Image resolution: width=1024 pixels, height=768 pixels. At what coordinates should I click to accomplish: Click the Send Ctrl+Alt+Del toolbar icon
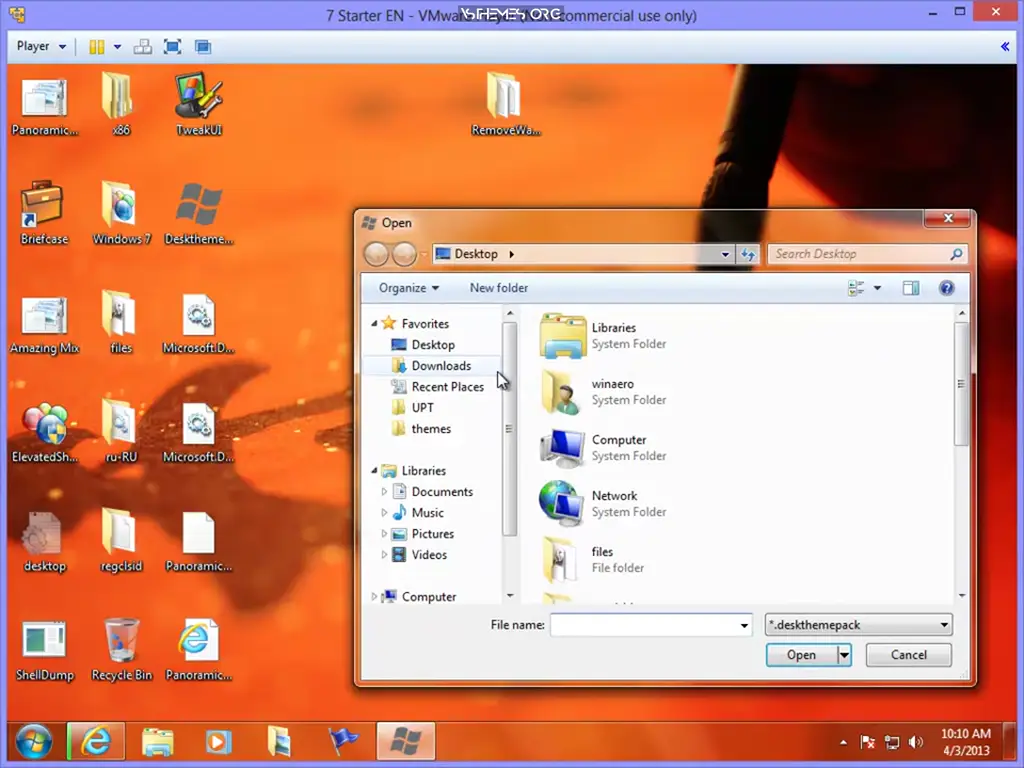142,46
